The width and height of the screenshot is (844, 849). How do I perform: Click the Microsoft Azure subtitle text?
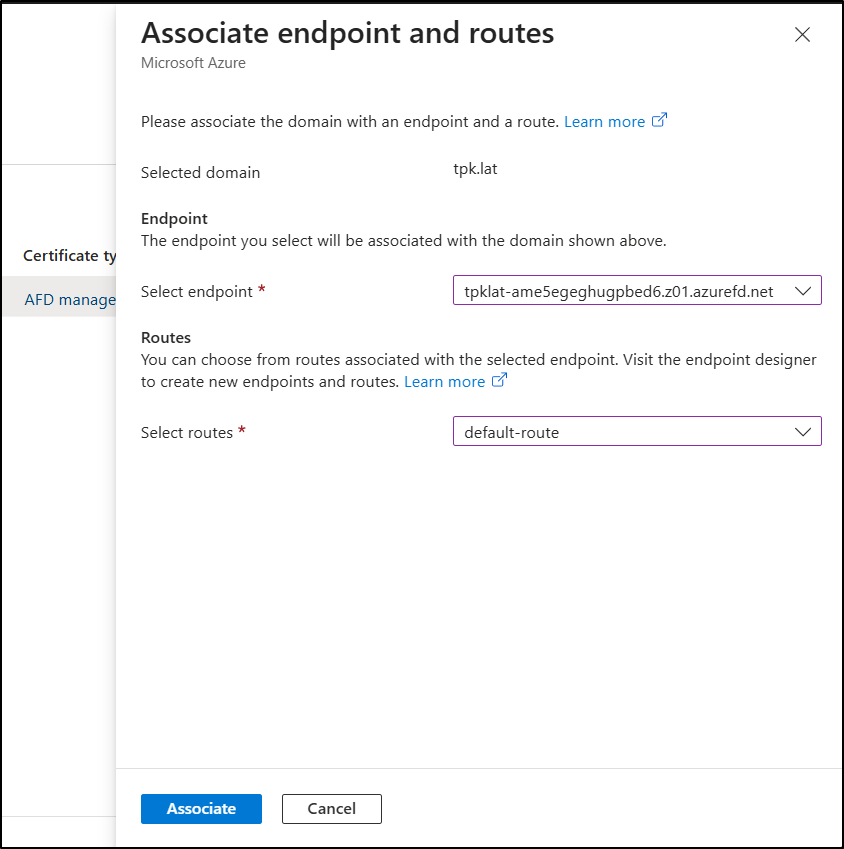click(x=193, y=63)
